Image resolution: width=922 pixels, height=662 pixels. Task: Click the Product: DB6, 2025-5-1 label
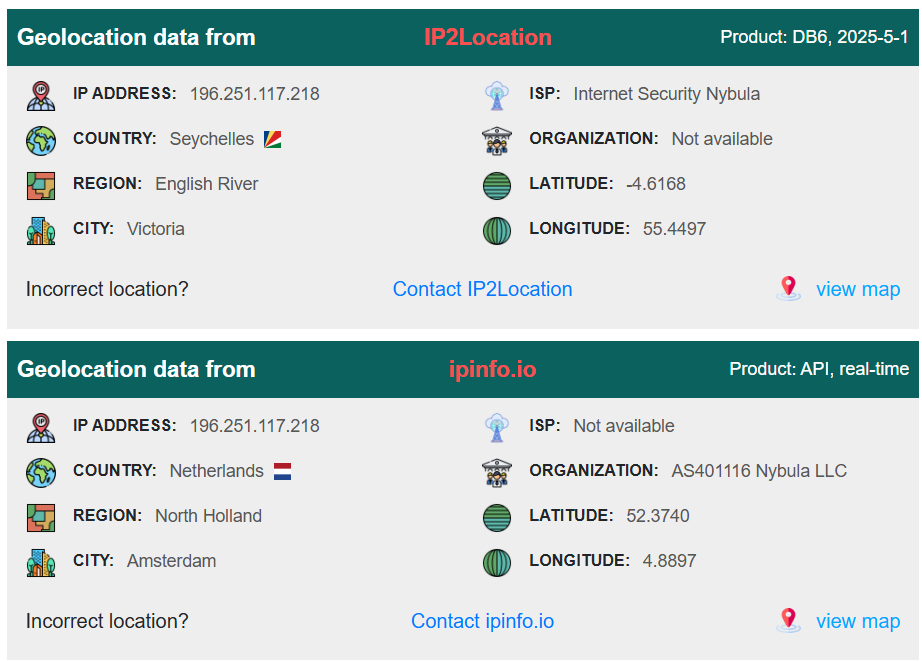814,37
